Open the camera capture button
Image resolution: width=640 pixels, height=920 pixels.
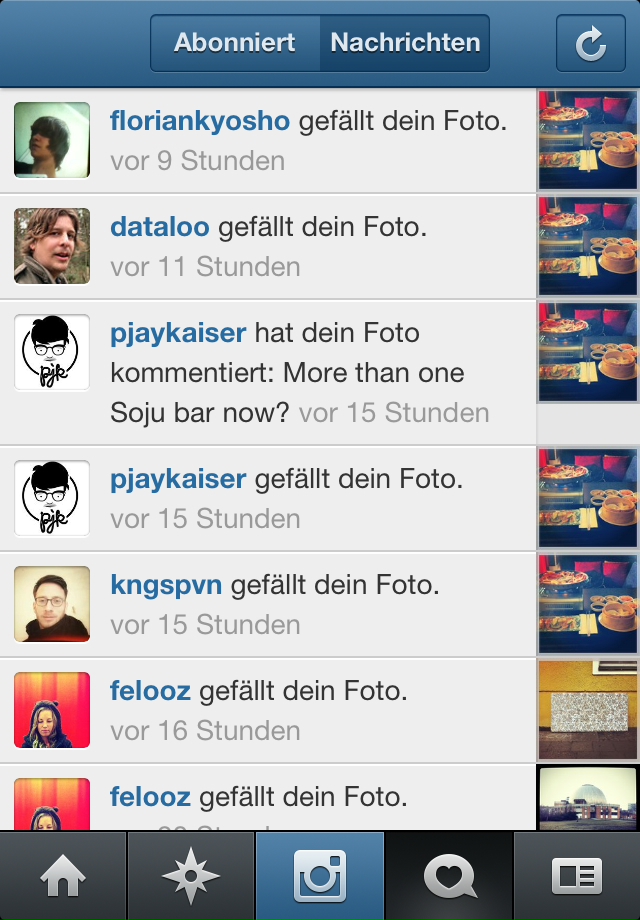click(320, 875)
